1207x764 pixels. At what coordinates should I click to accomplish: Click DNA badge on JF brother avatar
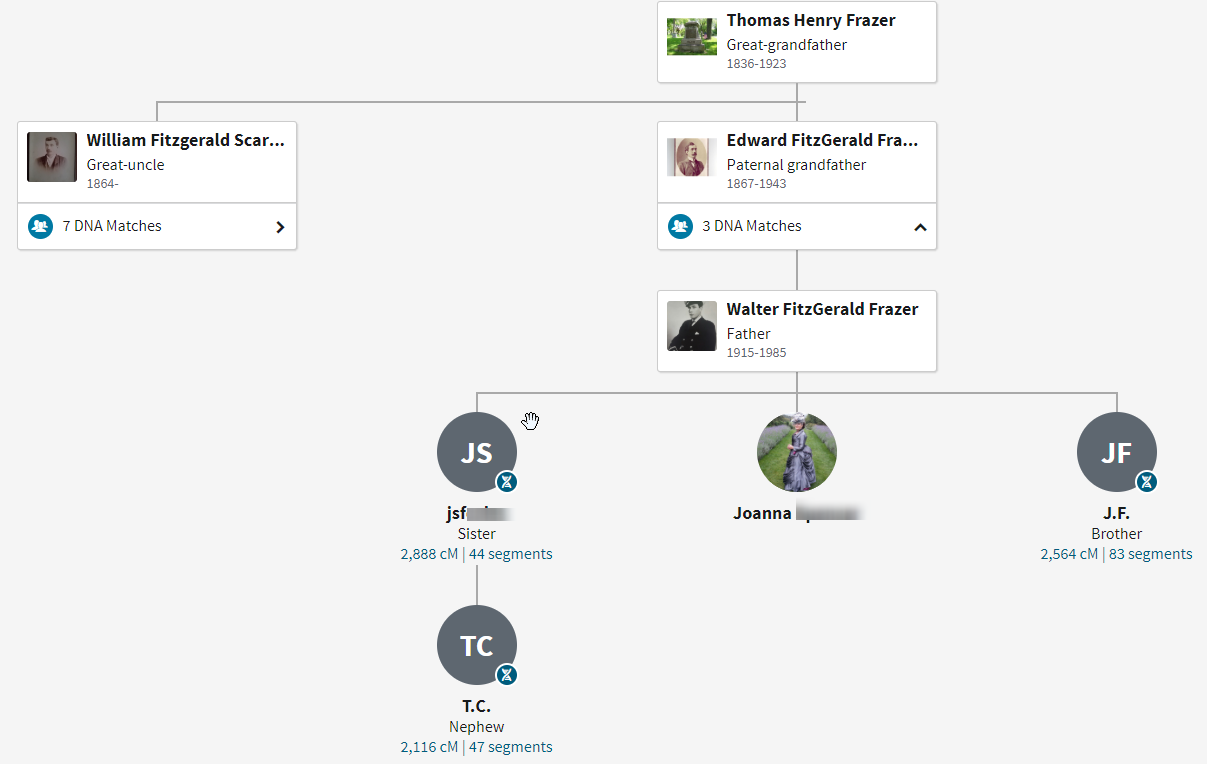(x=1146, y=482)
